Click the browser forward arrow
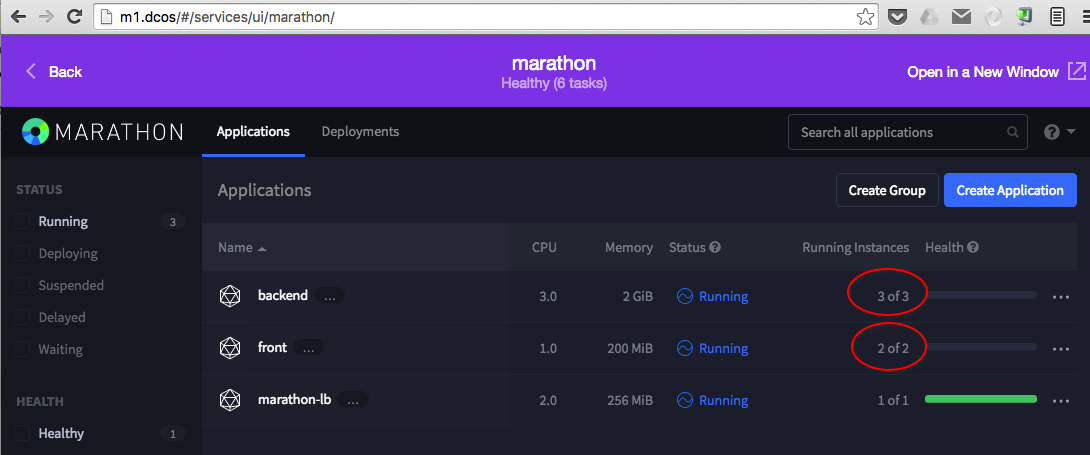Viewport: 1090px width, 455px height. [x=46, y=16]
